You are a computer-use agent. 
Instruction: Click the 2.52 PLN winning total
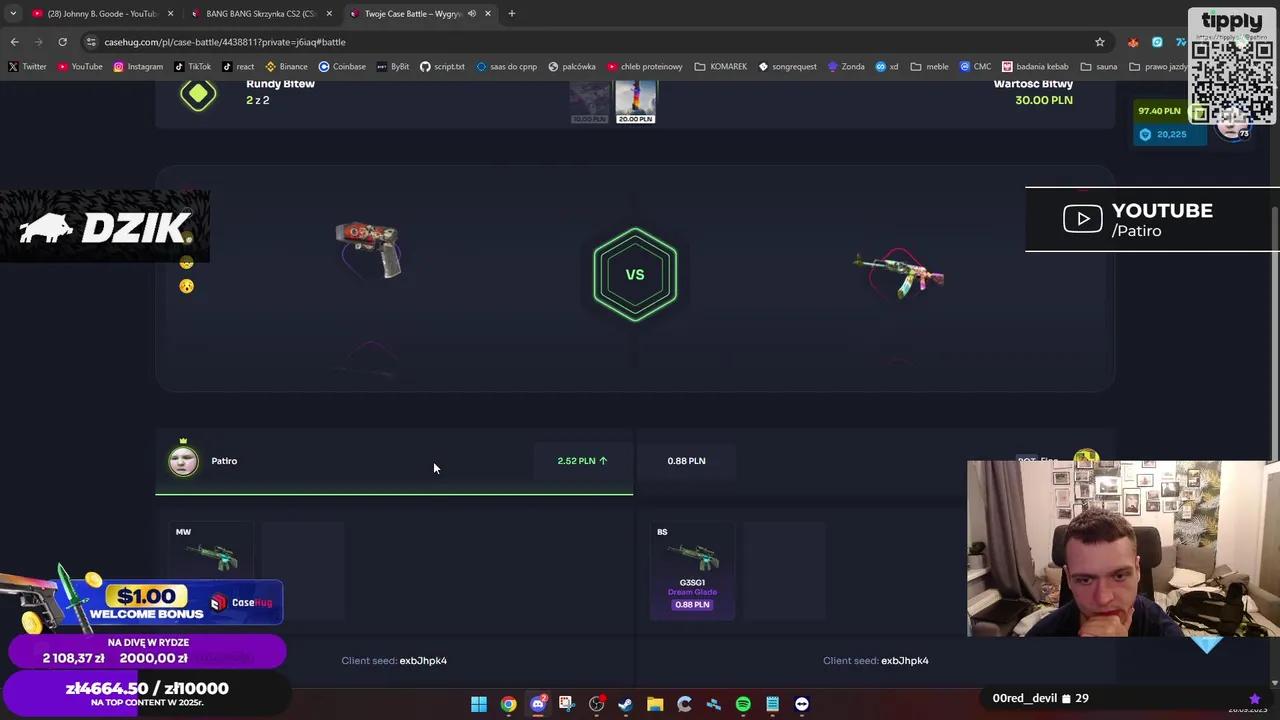point(582,461)
